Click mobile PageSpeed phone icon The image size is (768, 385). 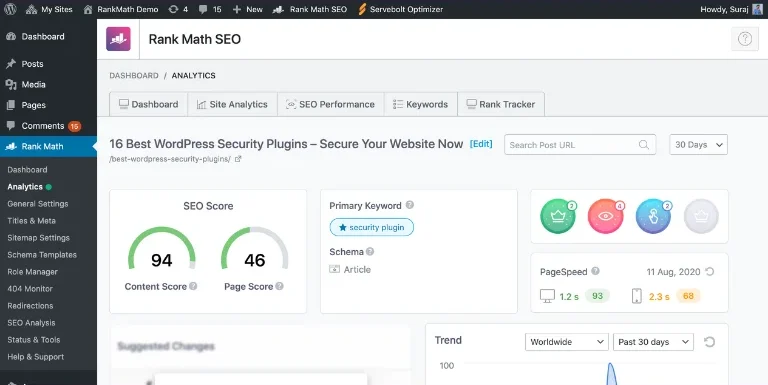pyautogui.click(x=636, y=296)
